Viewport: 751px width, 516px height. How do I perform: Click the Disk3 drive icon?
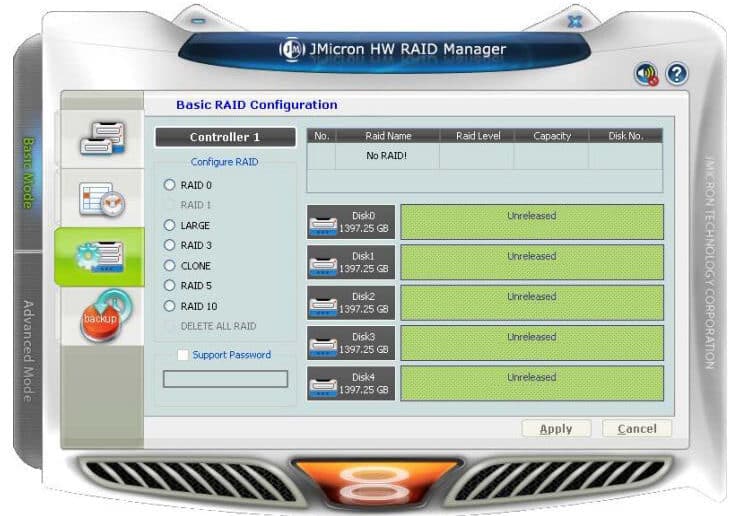323,347
